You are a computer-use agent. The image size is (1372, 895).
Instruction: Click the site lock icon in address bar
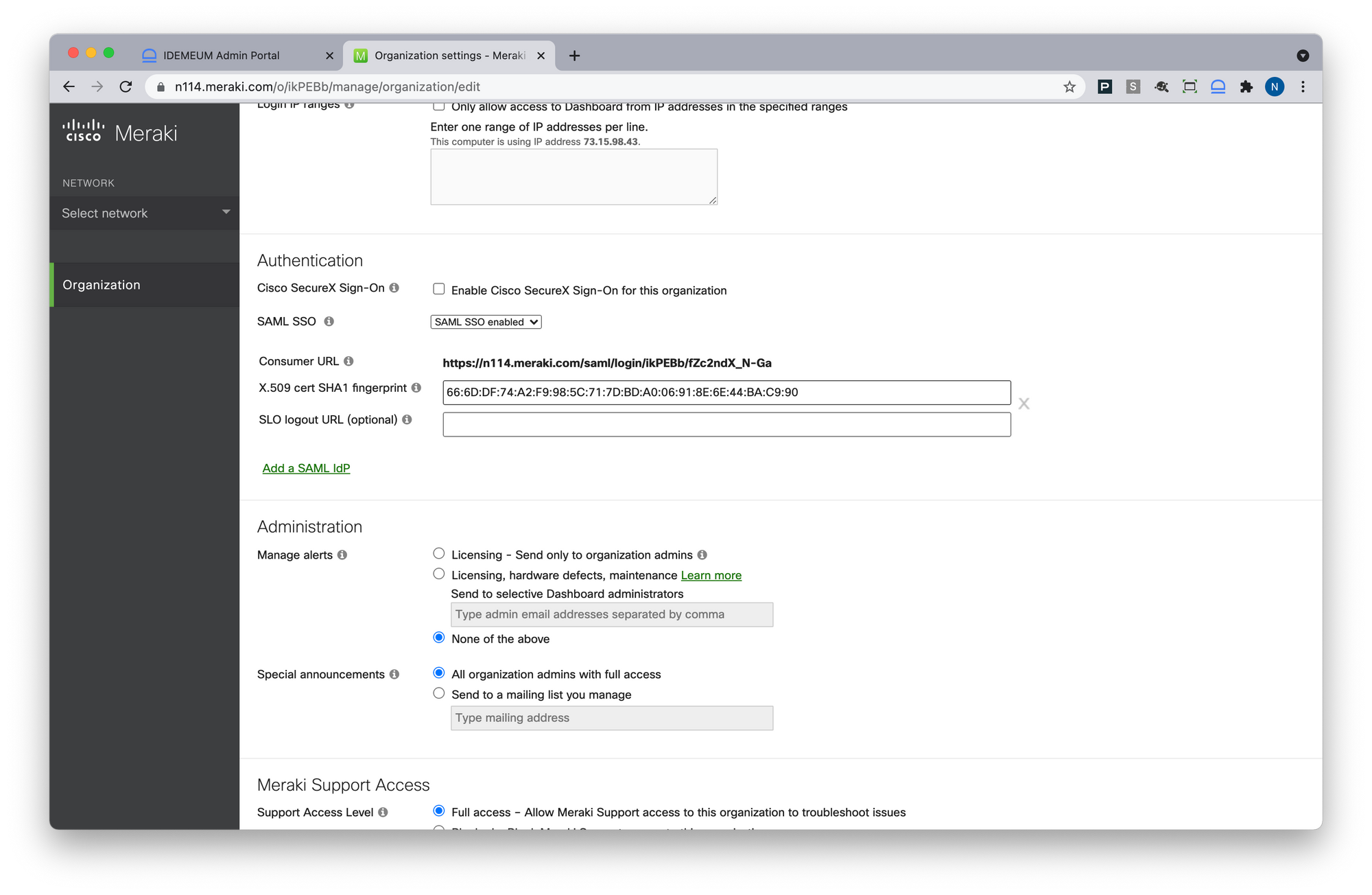click(161, 86)
